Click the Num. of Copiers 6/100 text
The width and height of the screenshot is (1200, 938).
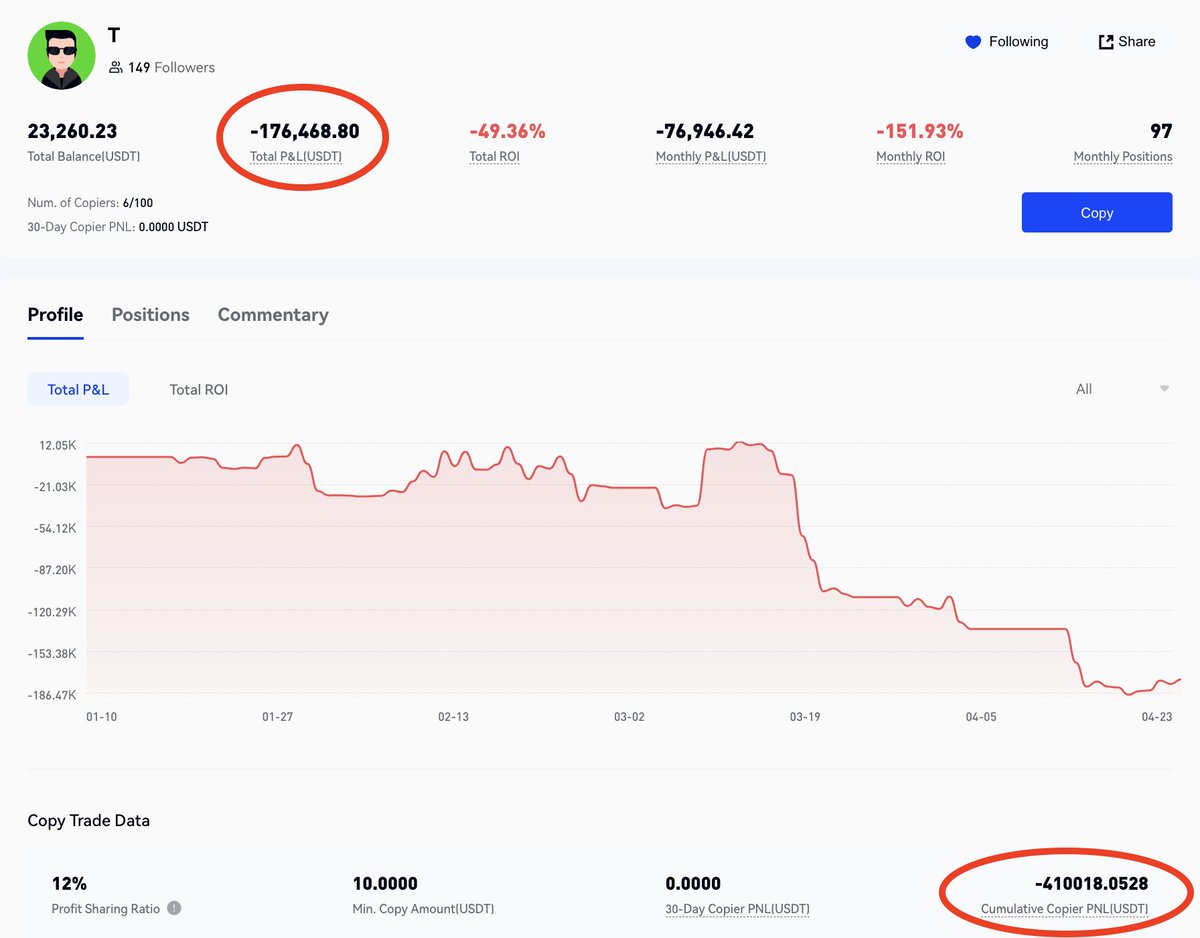(90, 203)
